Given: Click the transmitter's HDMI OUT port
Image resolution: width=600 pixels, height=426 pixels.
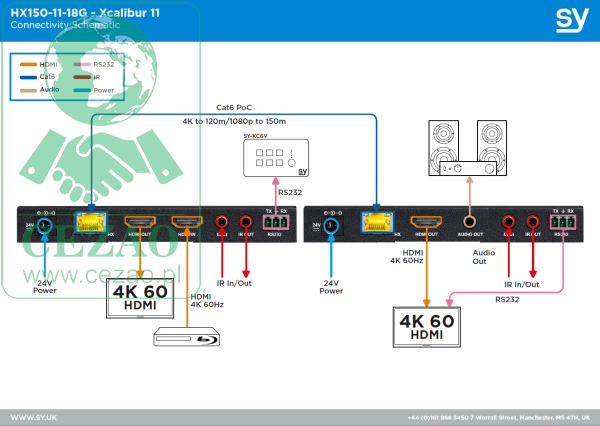Looking at the screenshot, I should [139, 224].
